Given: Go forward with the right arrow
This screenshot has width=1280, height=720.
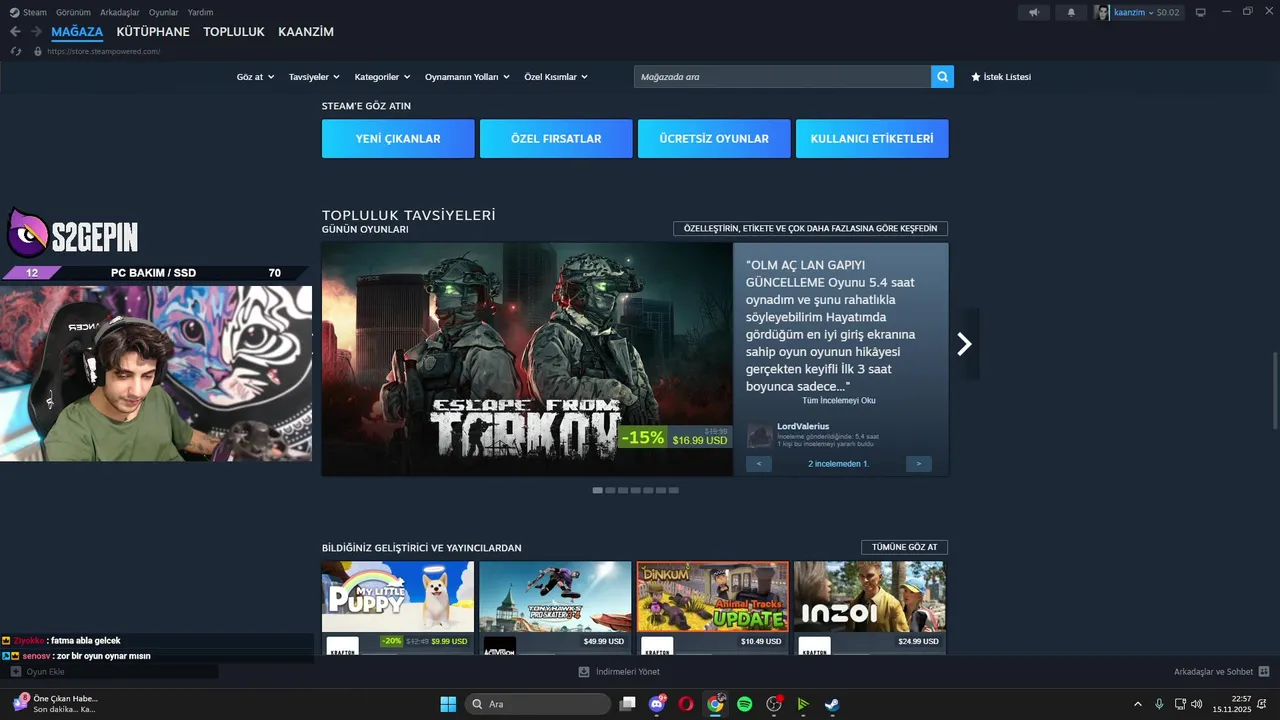Looking at the screenshot, I should point(36,32).
